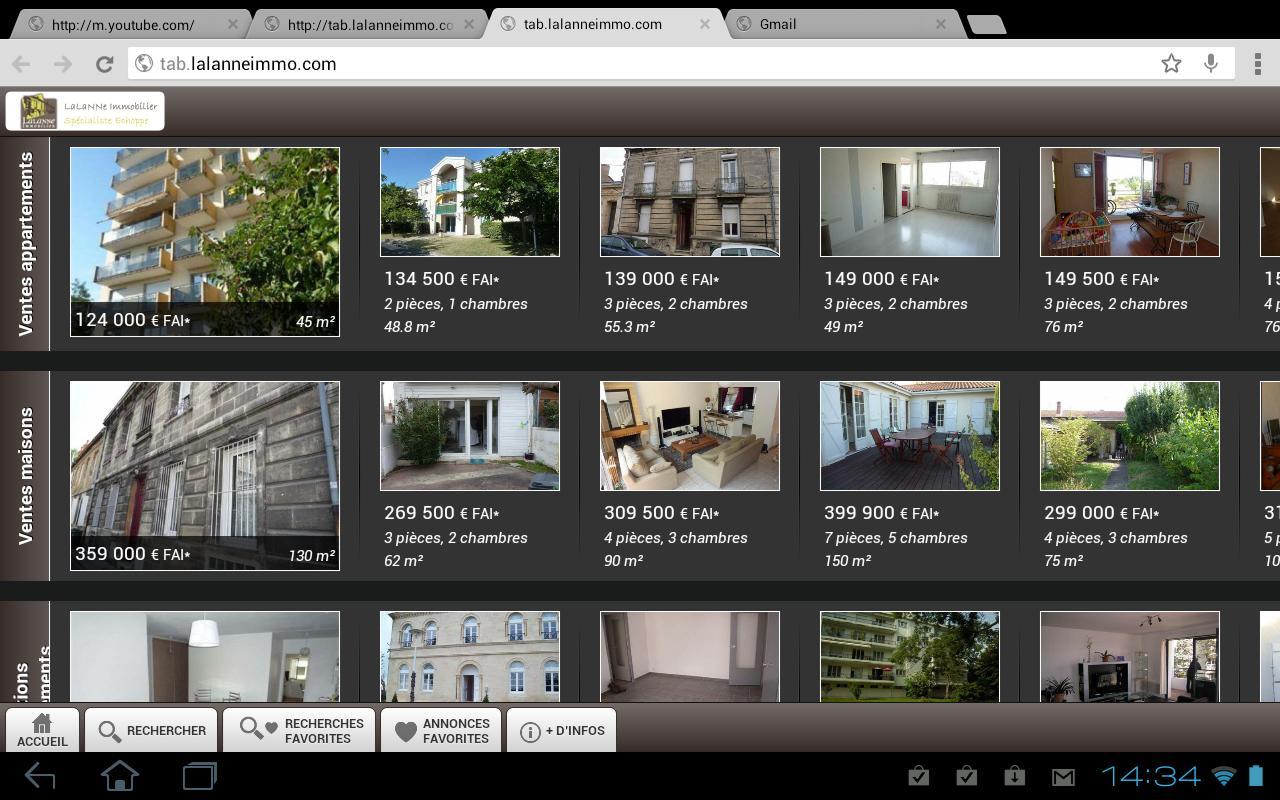Click the Lalanne Immobilier logo
The height and width of the screenshot is (800, 1280).
point(85,111)
